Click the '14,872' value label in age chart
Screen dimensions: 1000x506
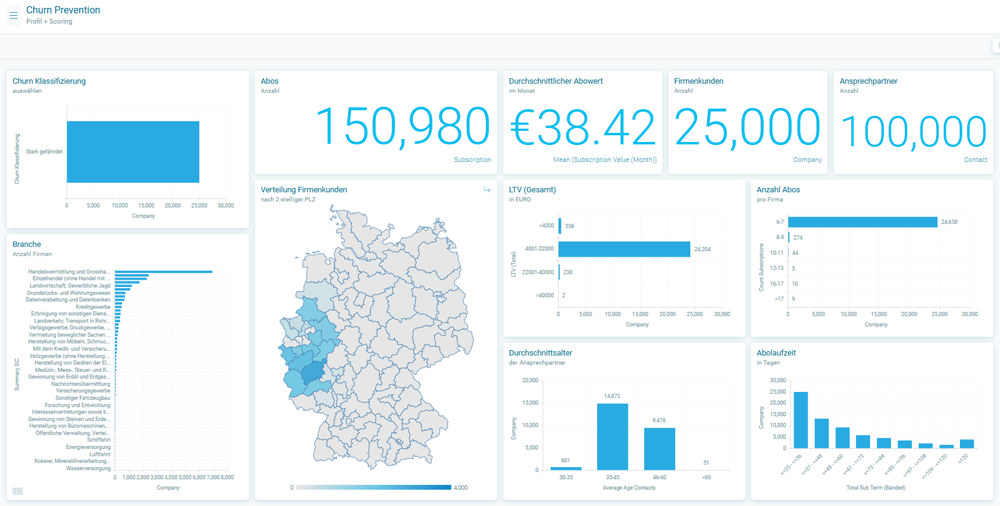[x=612, y=397]
